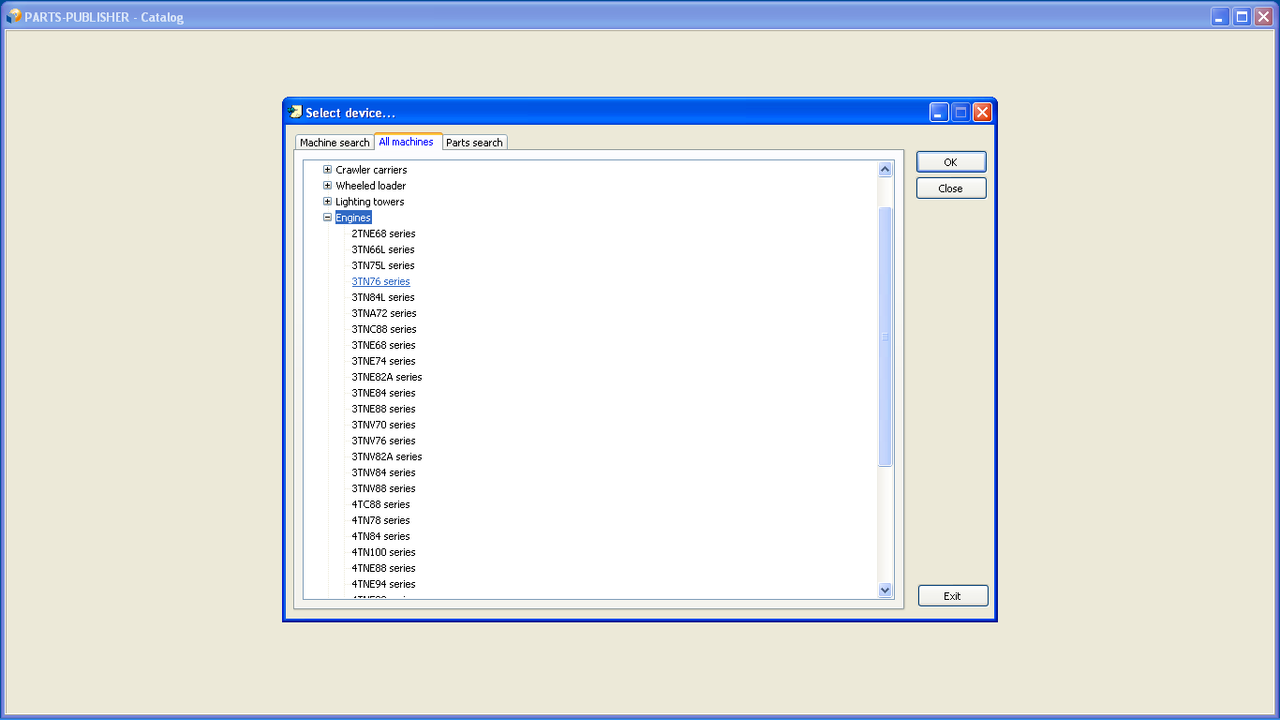Select 3TN84L series

(x=383, y=298)
